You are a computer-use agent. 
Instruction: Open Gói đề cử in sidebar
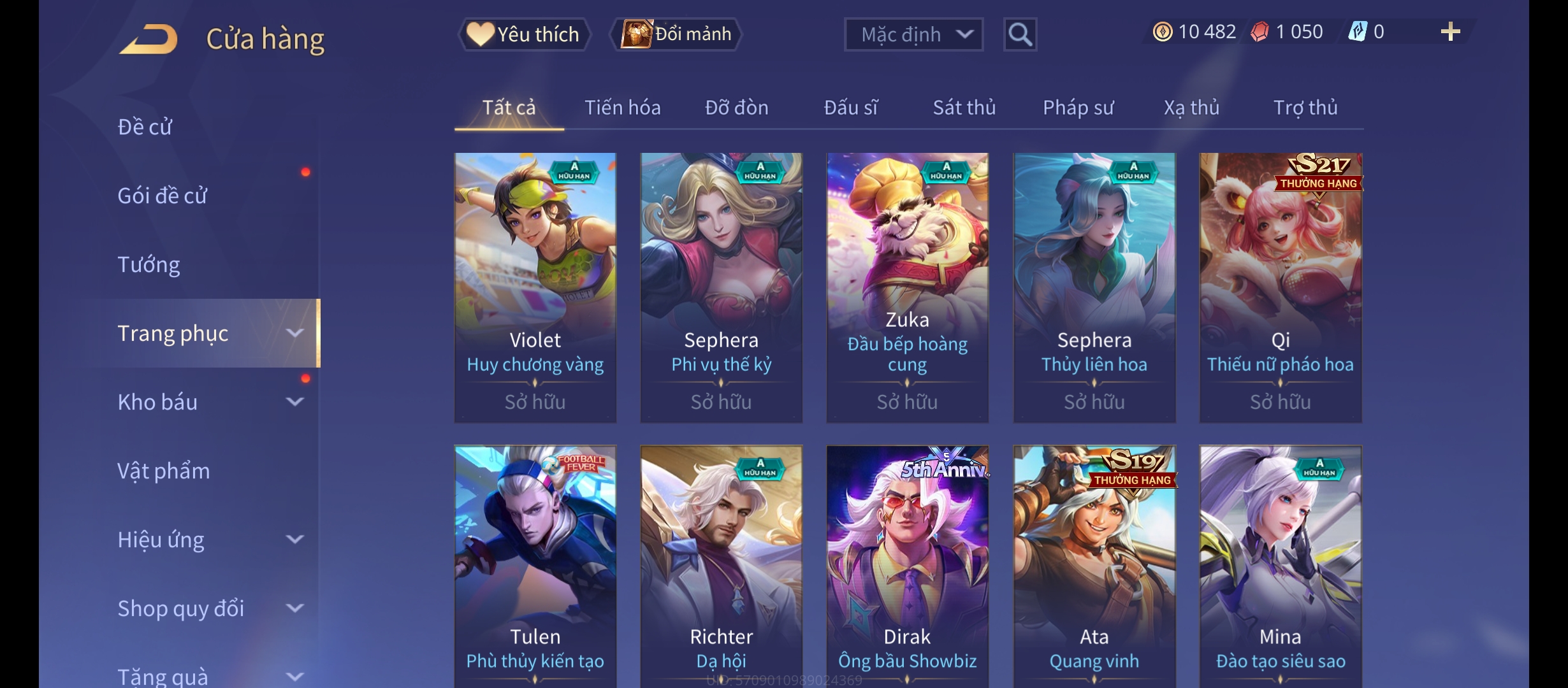pos(163,196)
